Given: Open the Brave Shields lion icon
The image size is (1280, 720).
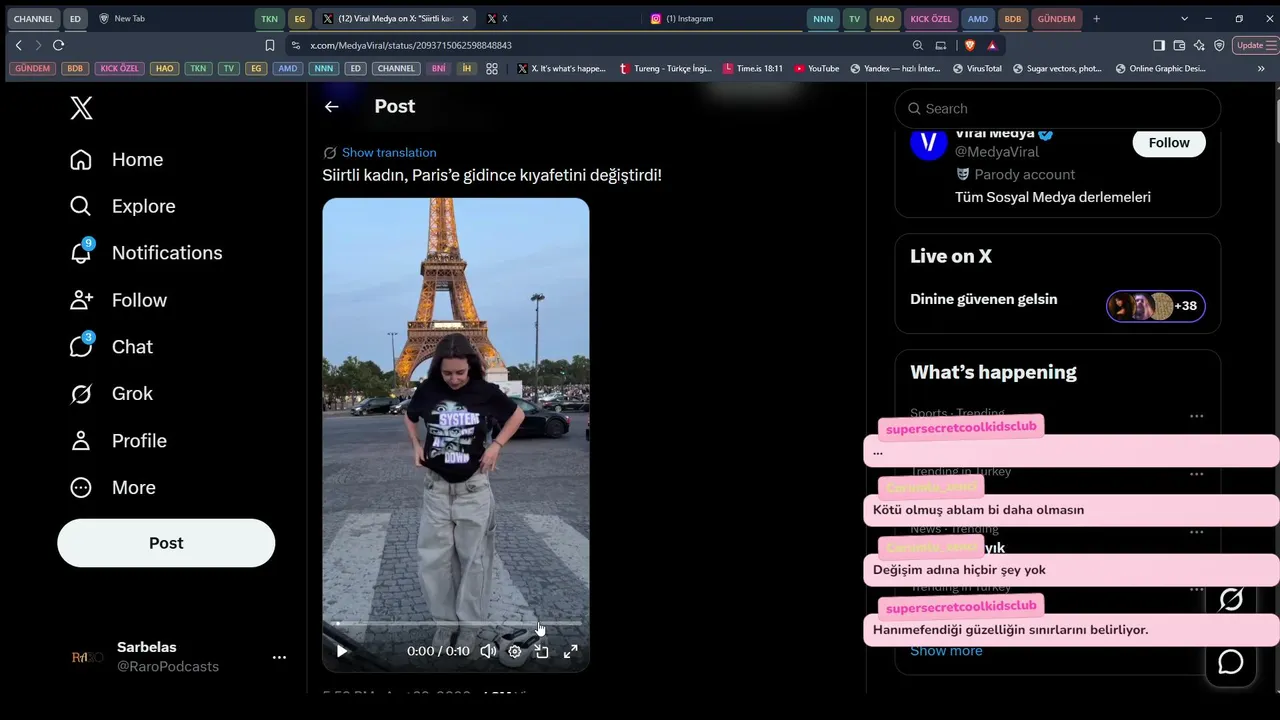Looking at the screenshot, I should (970, 45).
